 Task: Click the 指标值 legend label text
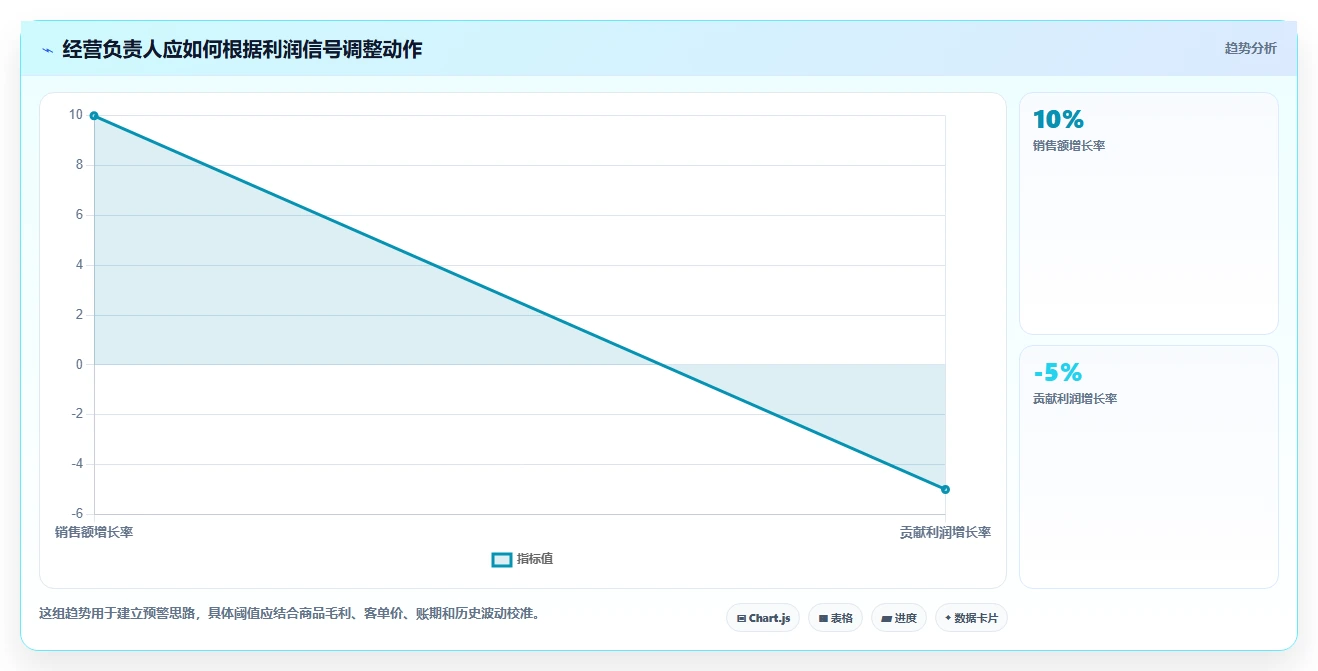point(535,559)
